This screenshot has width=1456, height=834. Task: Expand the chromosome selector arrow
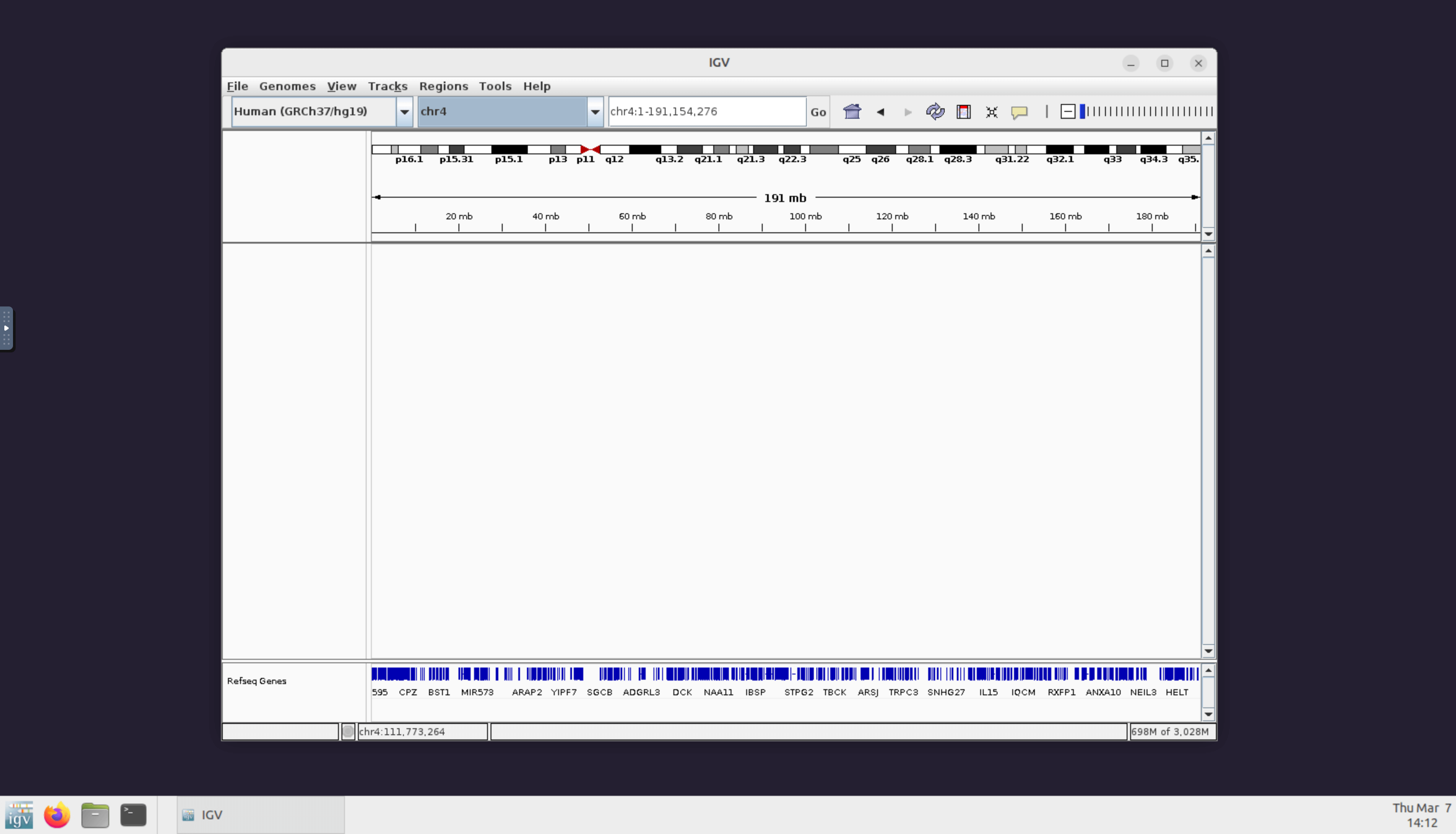(595, 112)
